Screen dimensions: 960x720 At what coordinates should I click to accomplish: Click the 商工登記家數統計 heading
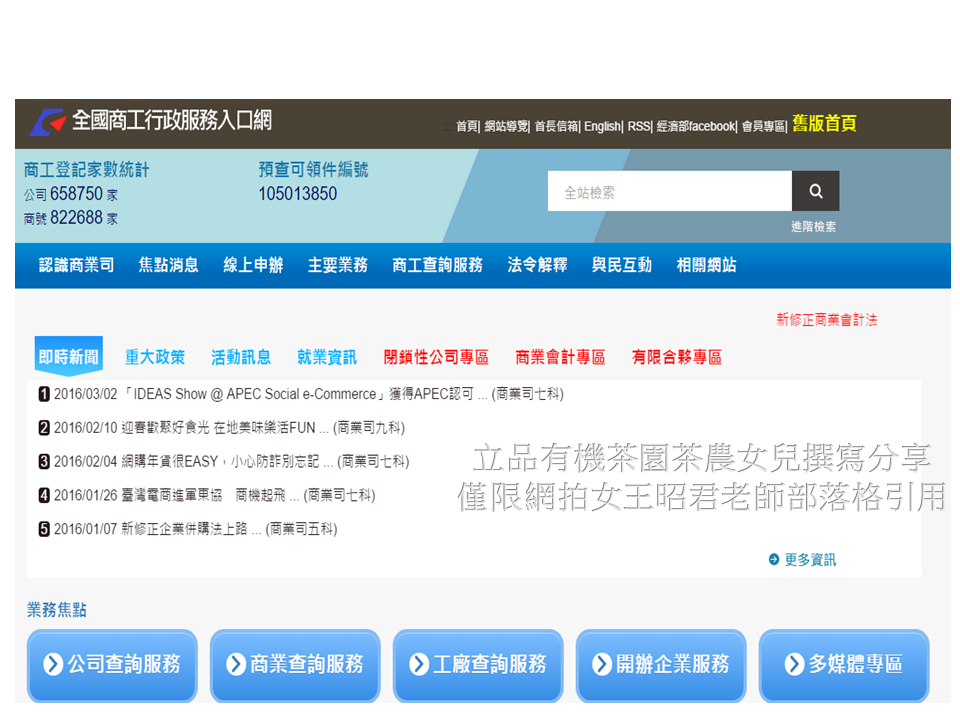click(86, 170)
